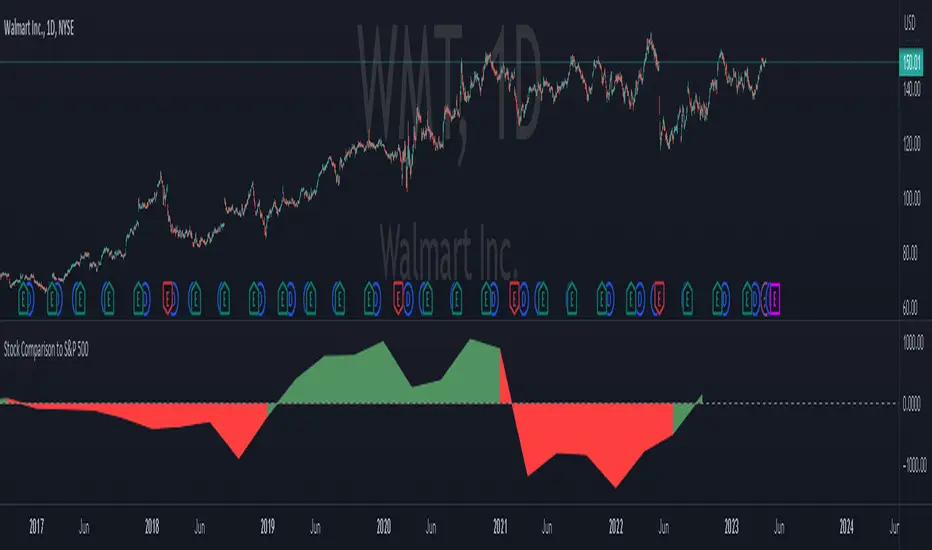Click the 60.00 price scale value
Image resolution: width=932 pixels, height=550 pixels.
[x=911, y=307]
